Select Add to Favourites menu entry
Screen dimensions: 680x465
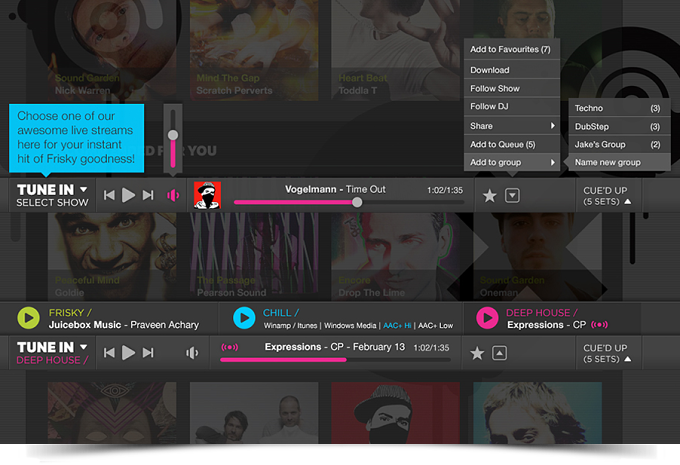[512, 49]
